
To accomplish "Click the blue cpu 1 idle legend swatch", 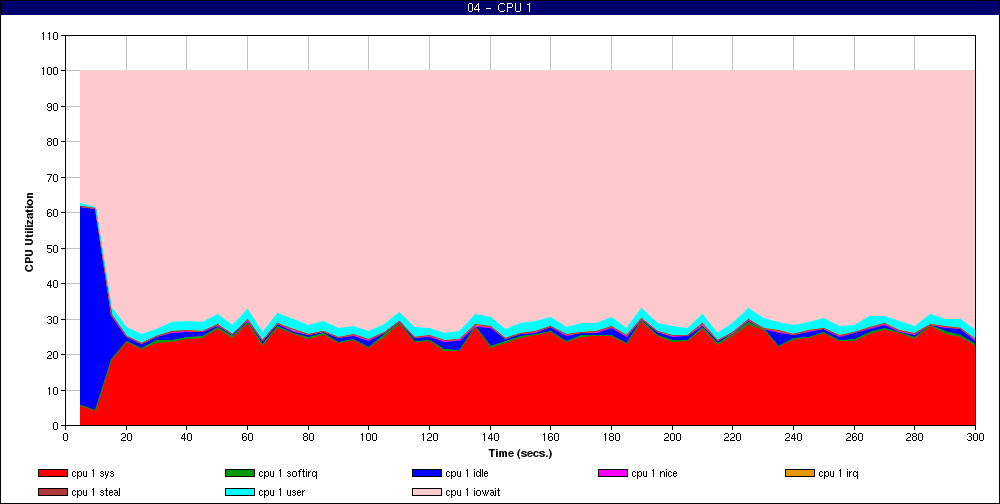I will tap(427, 473).
